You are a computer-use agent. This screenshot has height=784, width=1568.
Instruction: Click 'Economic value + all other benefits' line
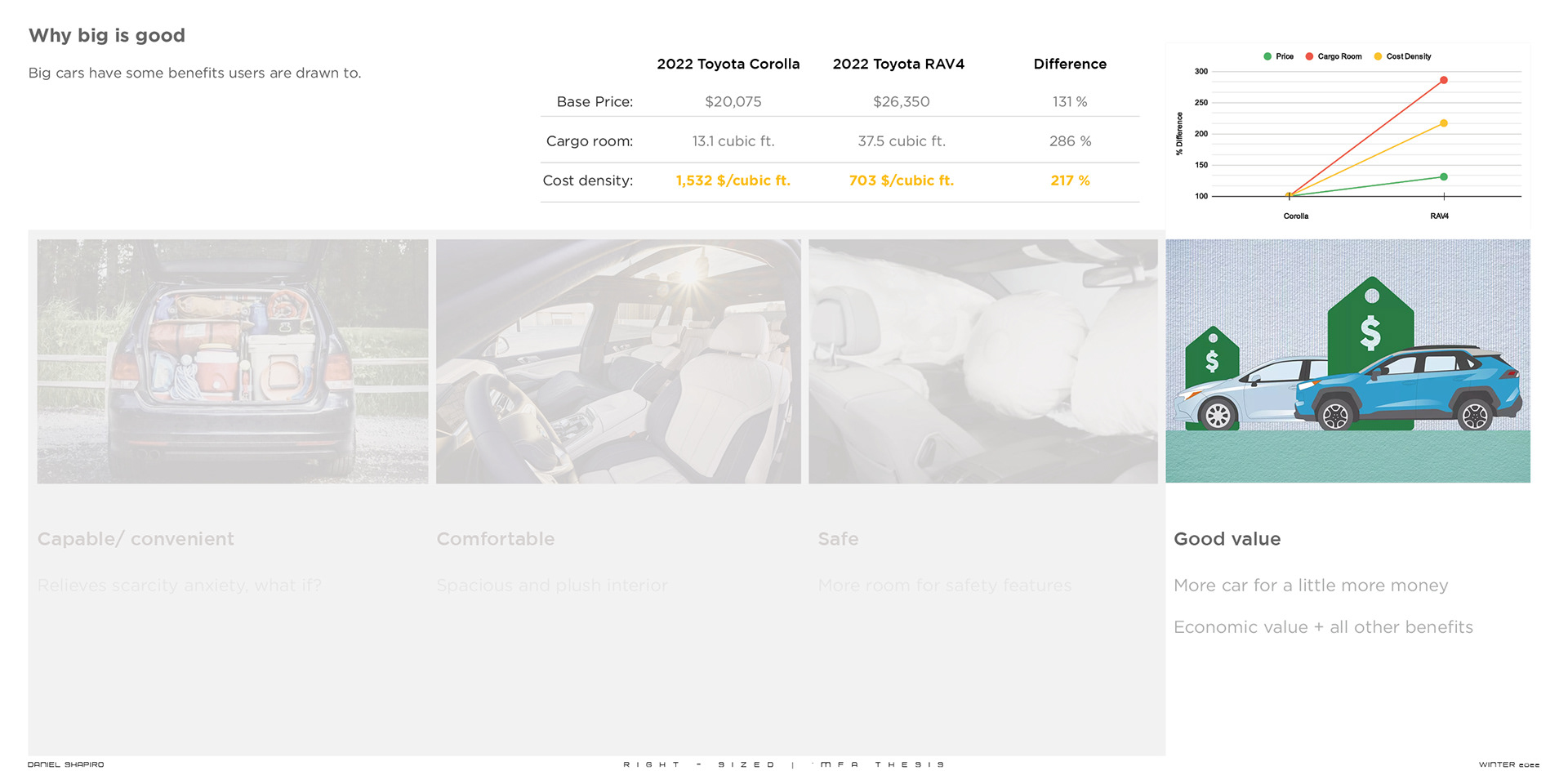point(1323,627)
